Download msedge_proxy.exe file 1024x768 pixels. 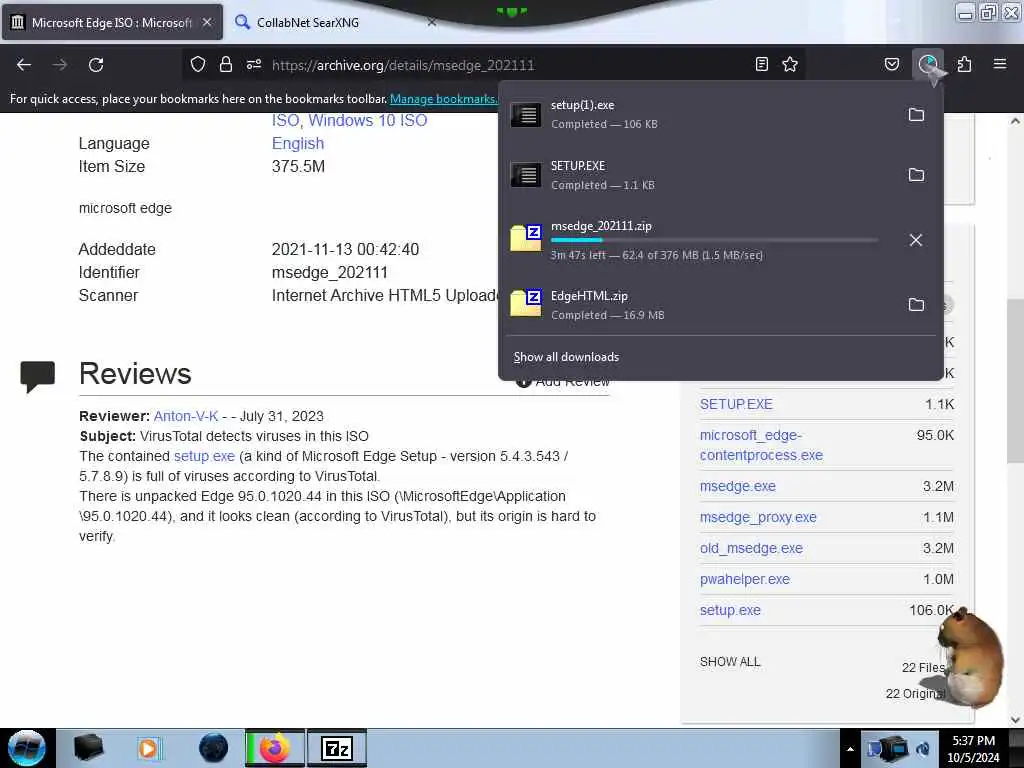(758, 517)
